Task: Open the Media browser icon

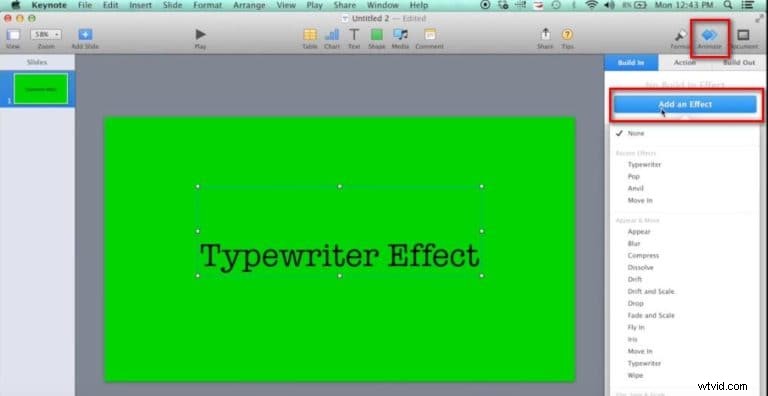Action: [400, 34]
